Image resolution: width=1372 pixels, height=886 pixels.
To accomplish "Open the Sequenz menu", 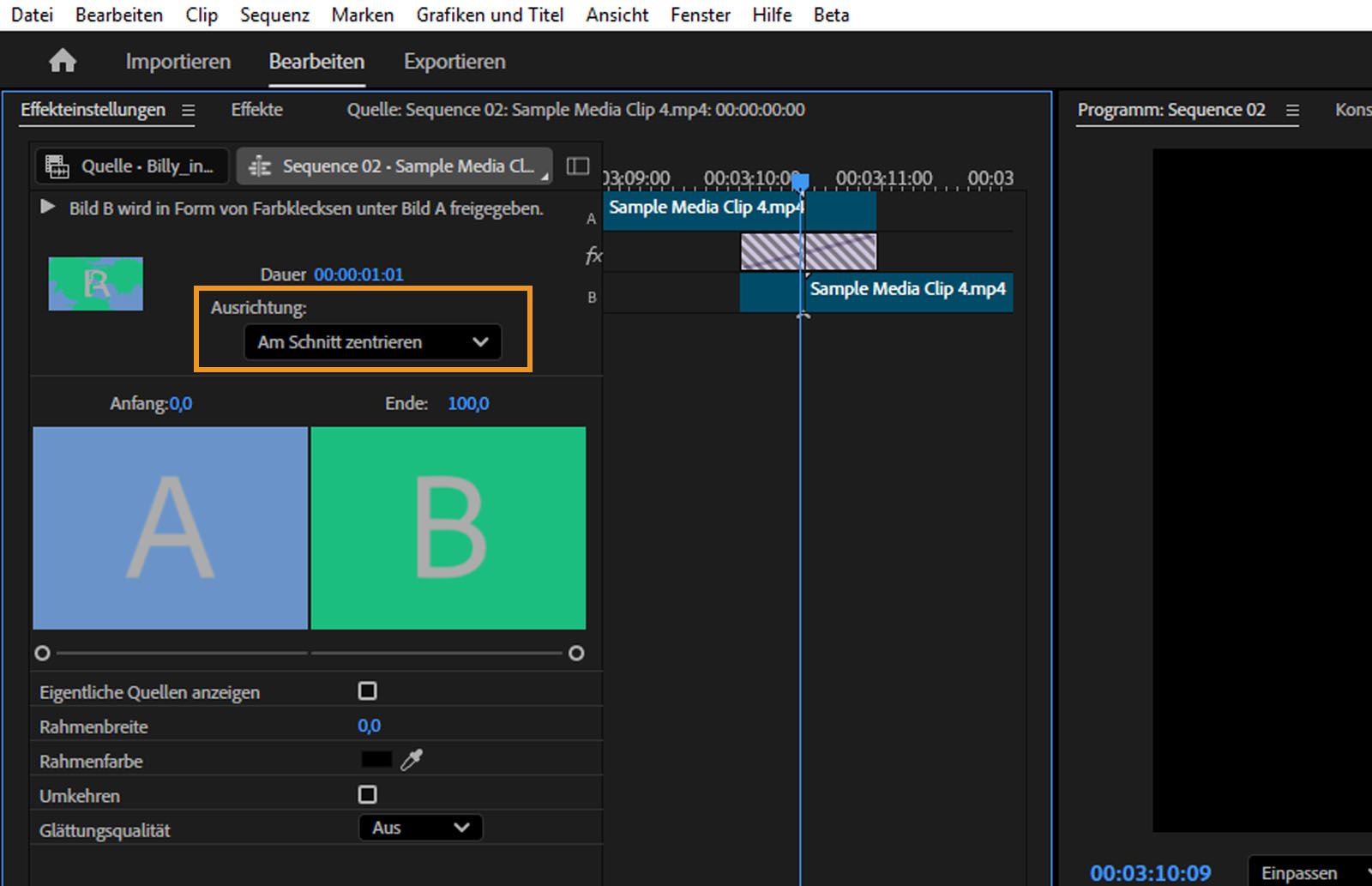I will coord(274,15).
